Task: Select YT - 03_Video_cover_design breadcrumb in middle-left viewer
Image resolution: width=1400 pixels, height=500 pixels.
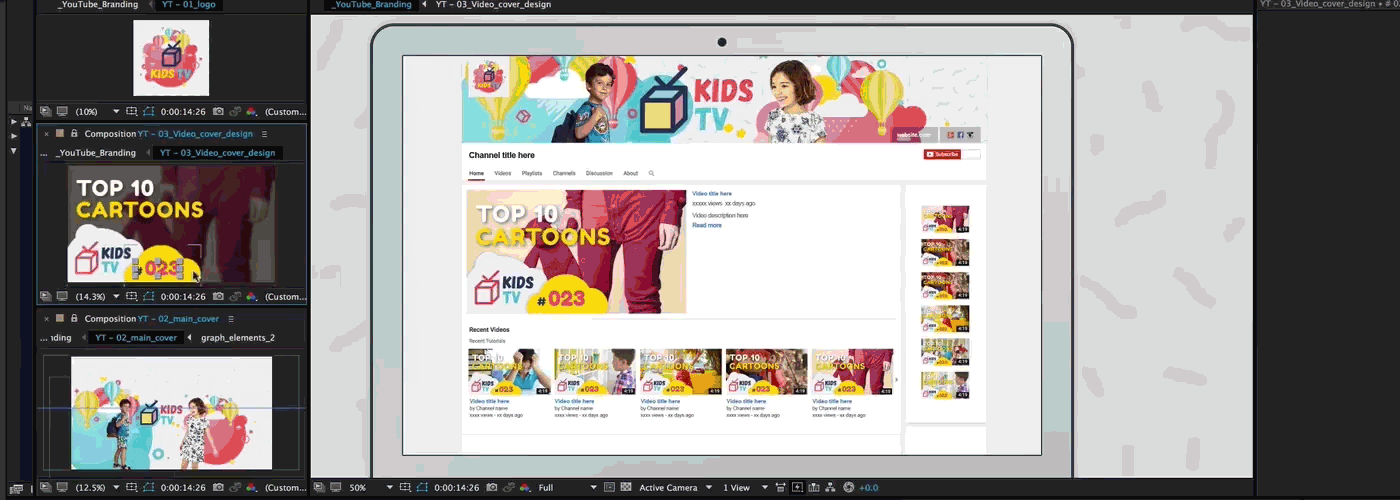Action: pos(217,153)
